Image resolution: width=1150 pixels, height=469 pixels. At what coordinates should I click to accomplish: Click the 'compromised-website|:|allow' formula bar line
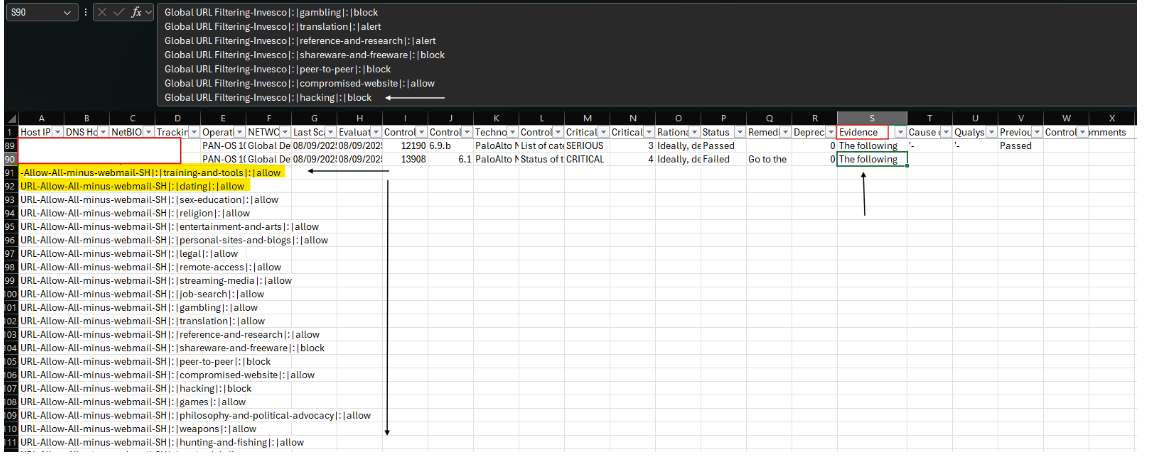300,83
